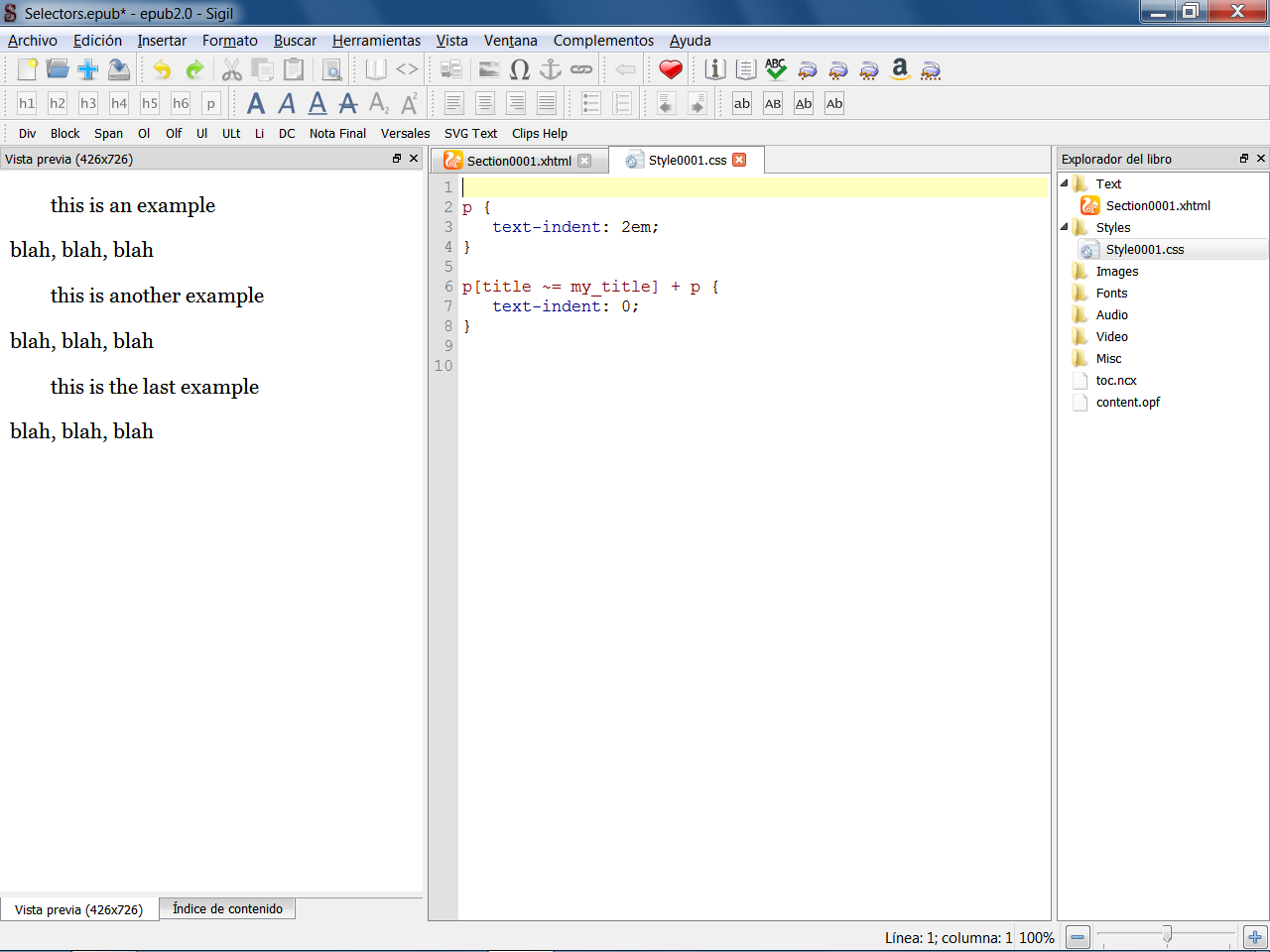Click the zoom slider handle in status bar

pyautogui.click(x=1167, y=934)
